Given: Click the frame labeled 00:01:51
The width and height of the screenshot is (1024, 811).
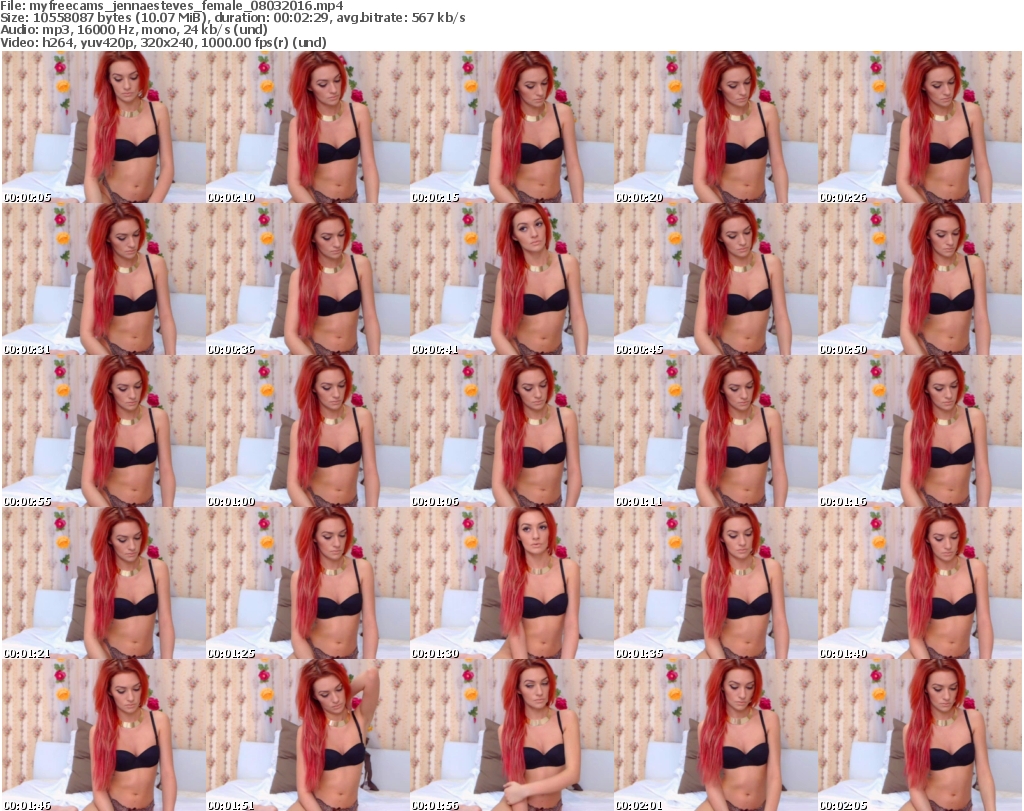Looking at the screenshot, I should point(308,735).
